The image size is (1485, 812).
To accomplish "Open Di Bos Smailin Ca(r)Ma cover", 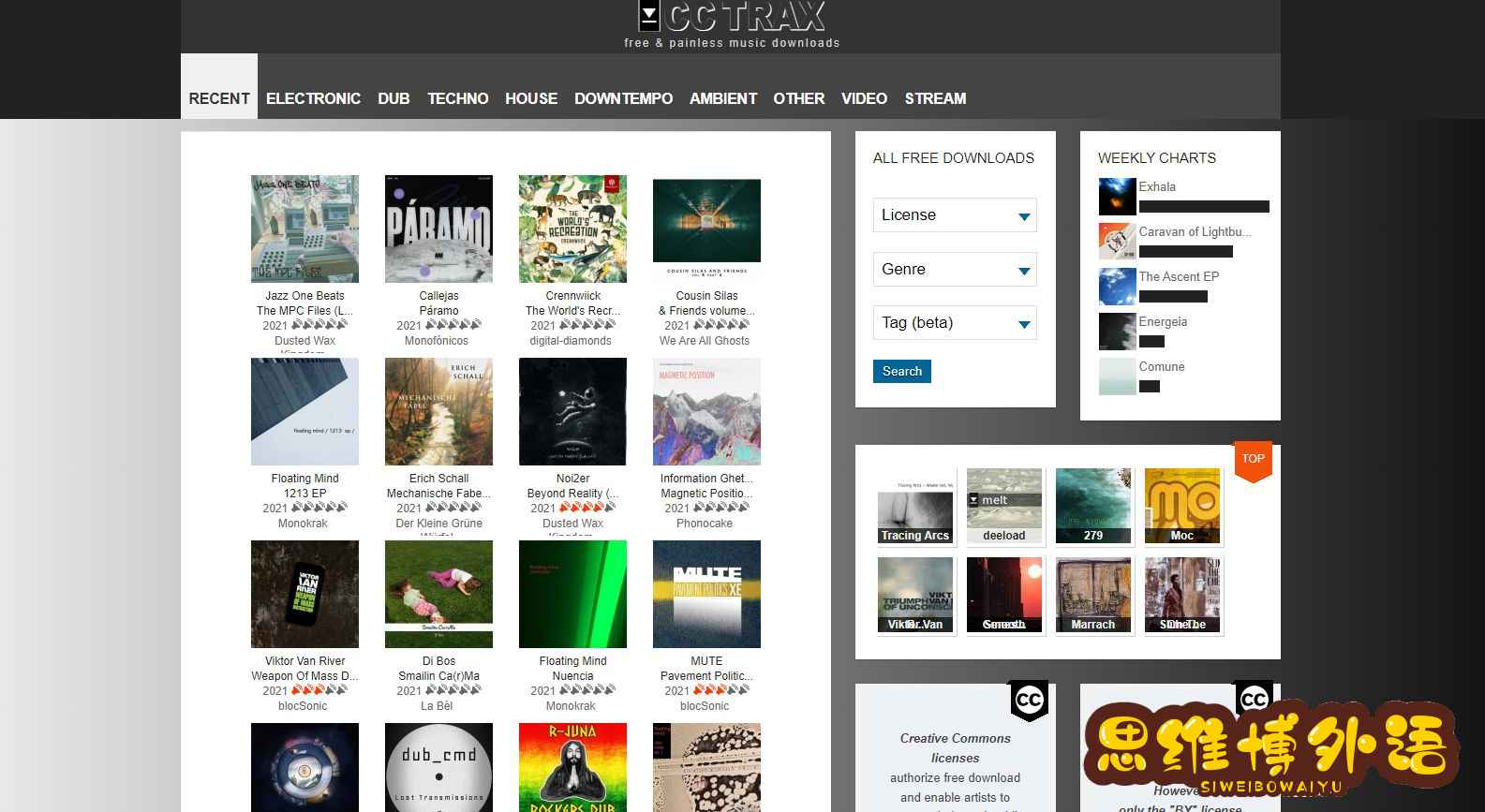I will pyautogui.click(x=438, y=594).
